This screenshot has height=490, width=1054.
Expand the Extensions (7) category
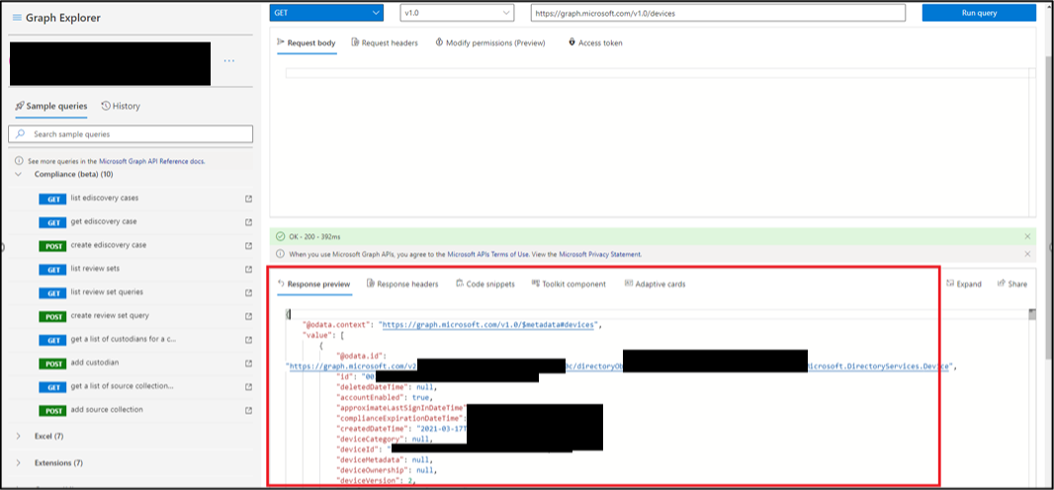click(18, 463)
